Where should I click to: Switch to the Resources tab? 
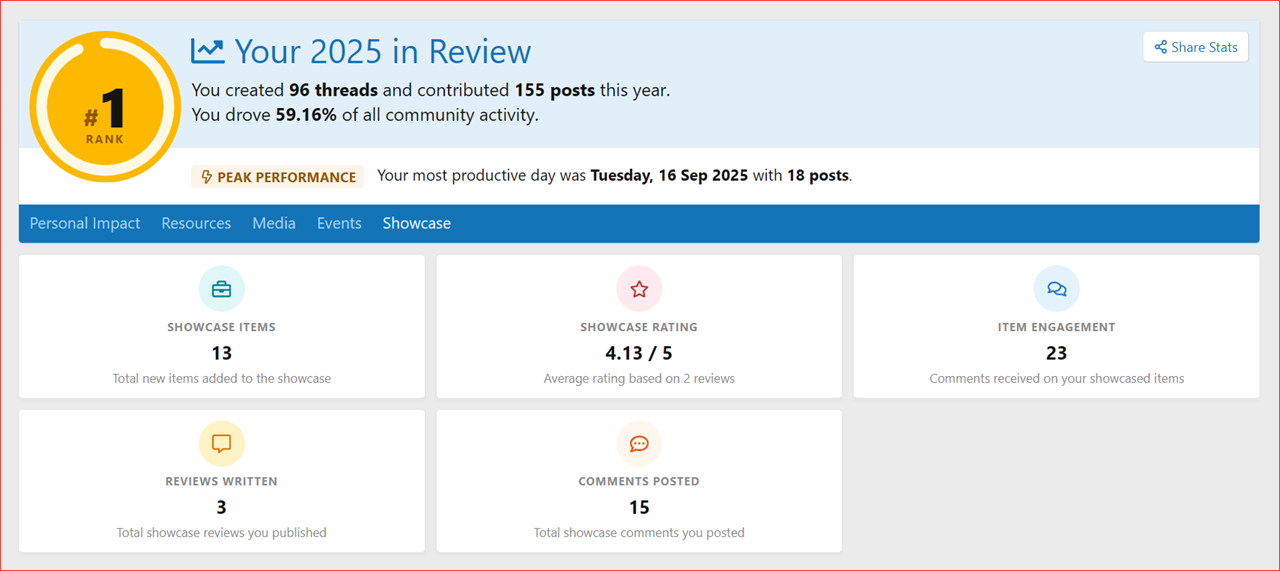[196, 223]
